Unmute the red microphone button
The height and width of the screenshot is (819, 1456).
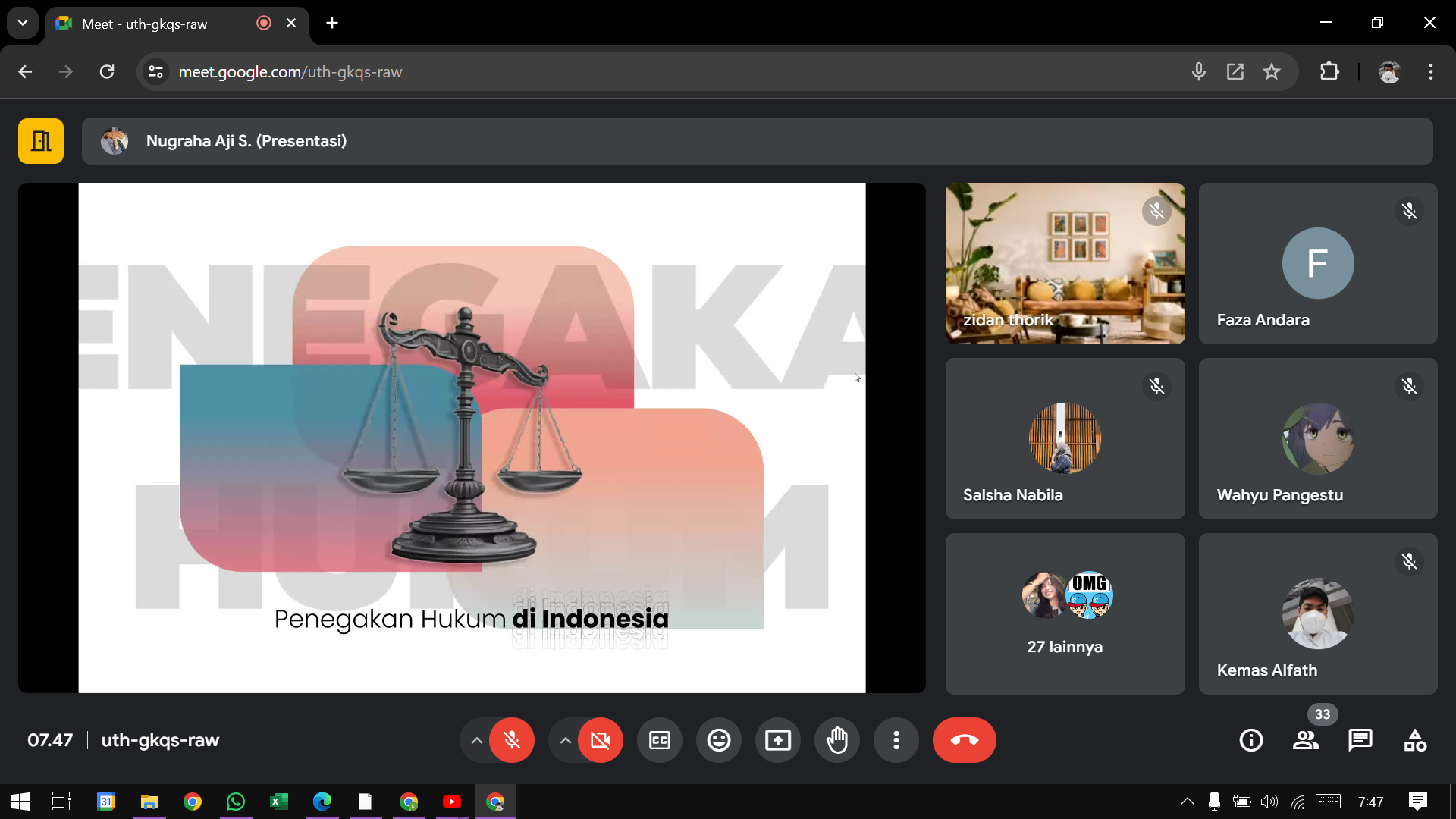pyautogui.click(x=512, y=740)
